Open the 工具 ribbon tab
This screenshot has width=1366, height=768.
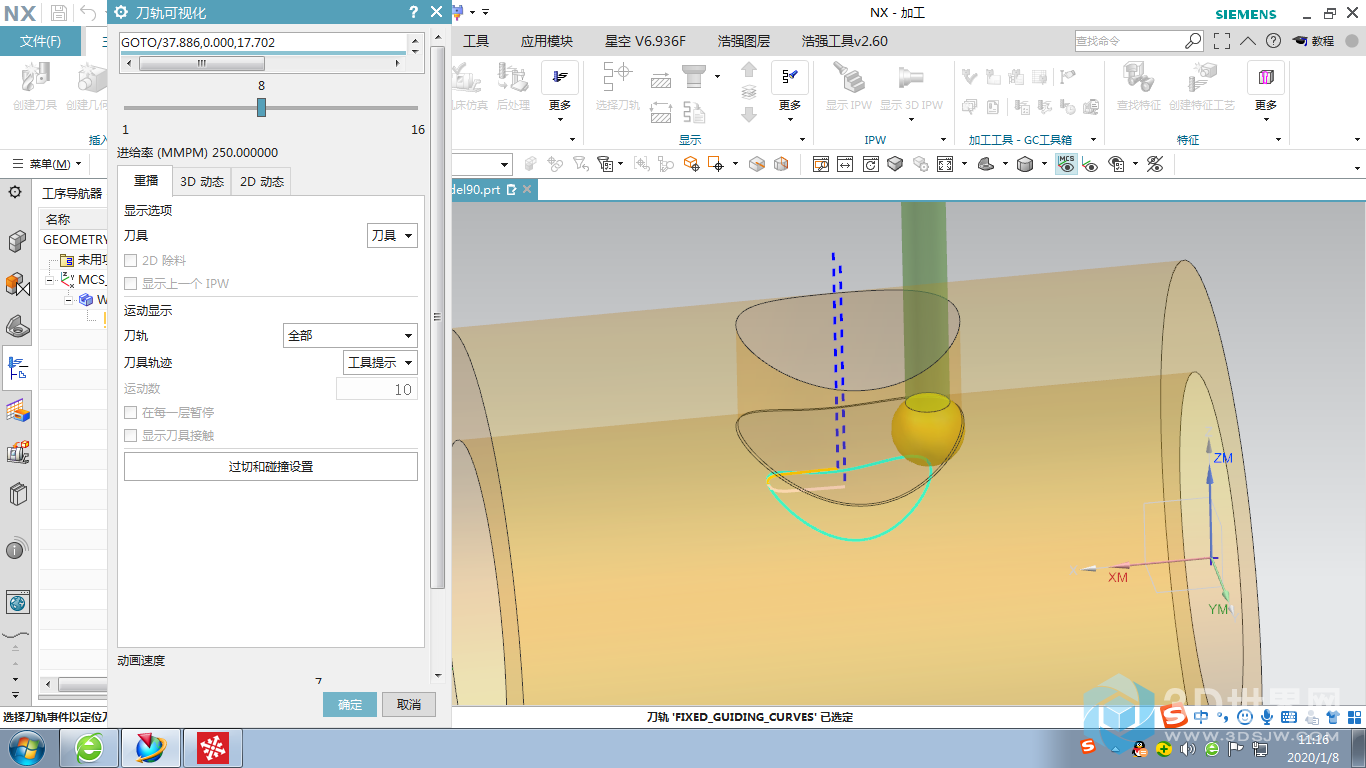tap(476, 41)
